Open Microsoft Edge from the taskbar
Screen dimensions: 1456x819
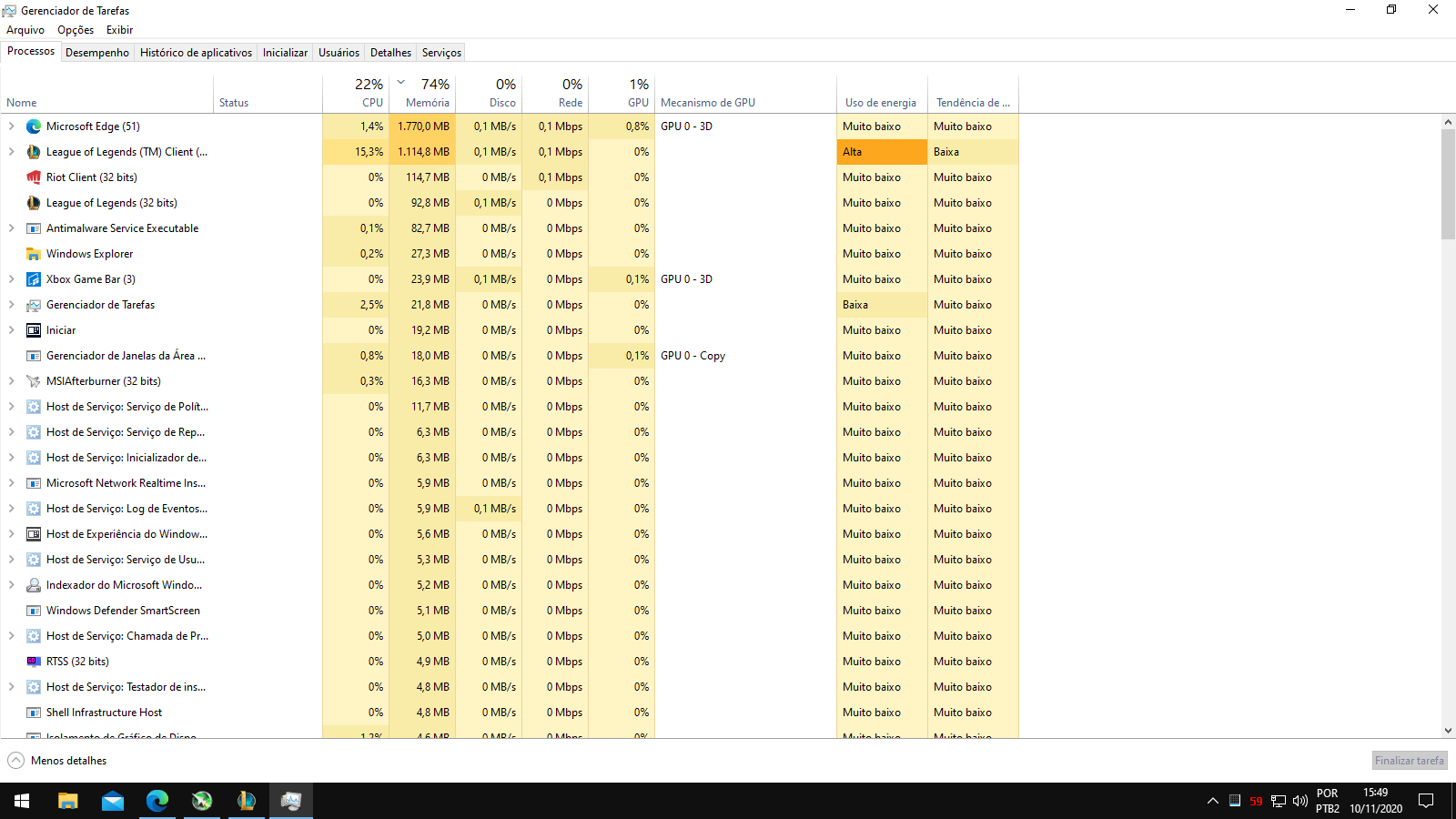(x=157, y=801)
